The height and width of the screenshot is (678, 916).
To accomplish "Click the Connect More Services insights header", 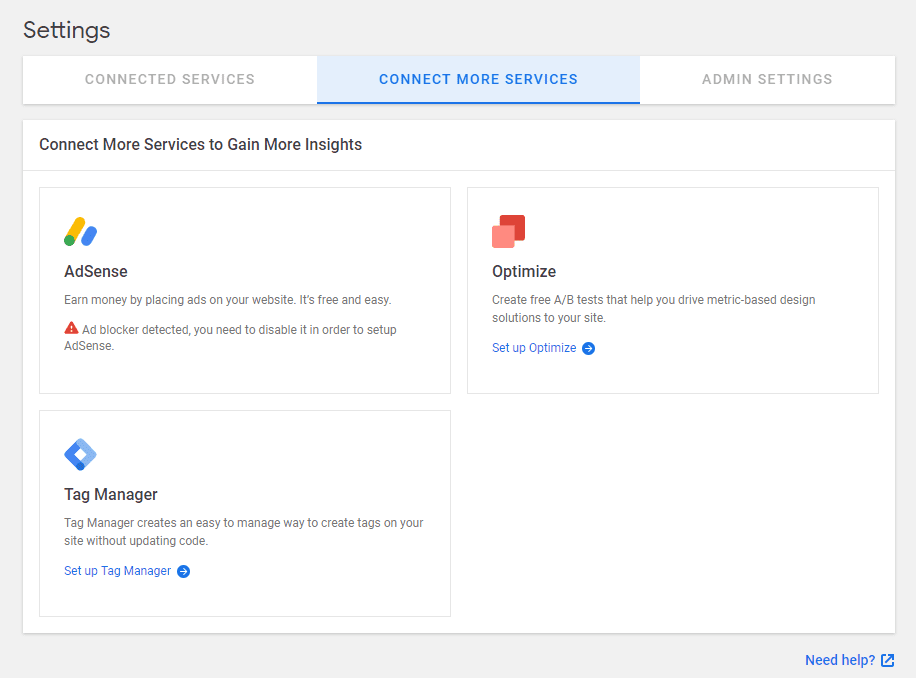I will pos(199,144).
